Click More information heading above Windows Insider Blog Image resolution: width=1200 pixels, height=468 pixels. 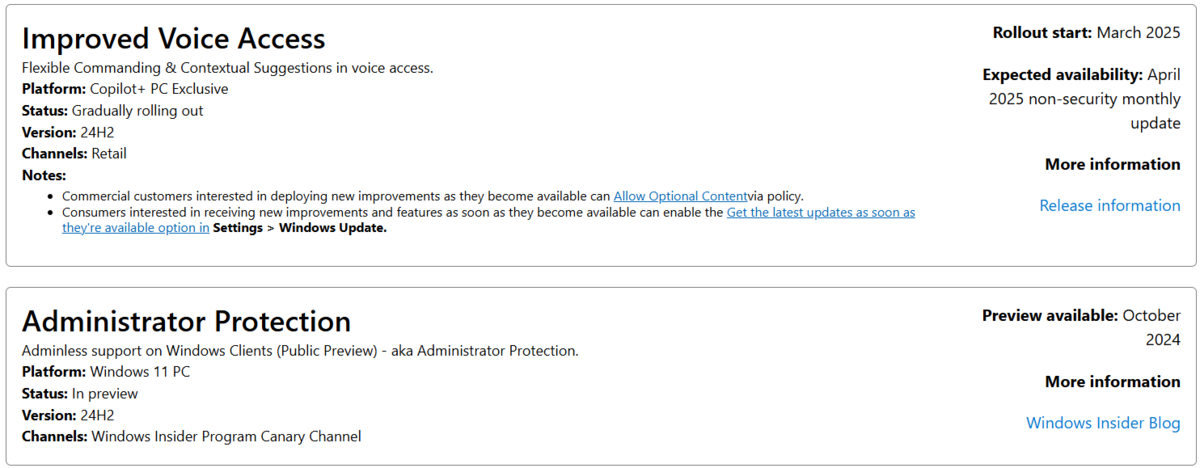pos(1113,382)
